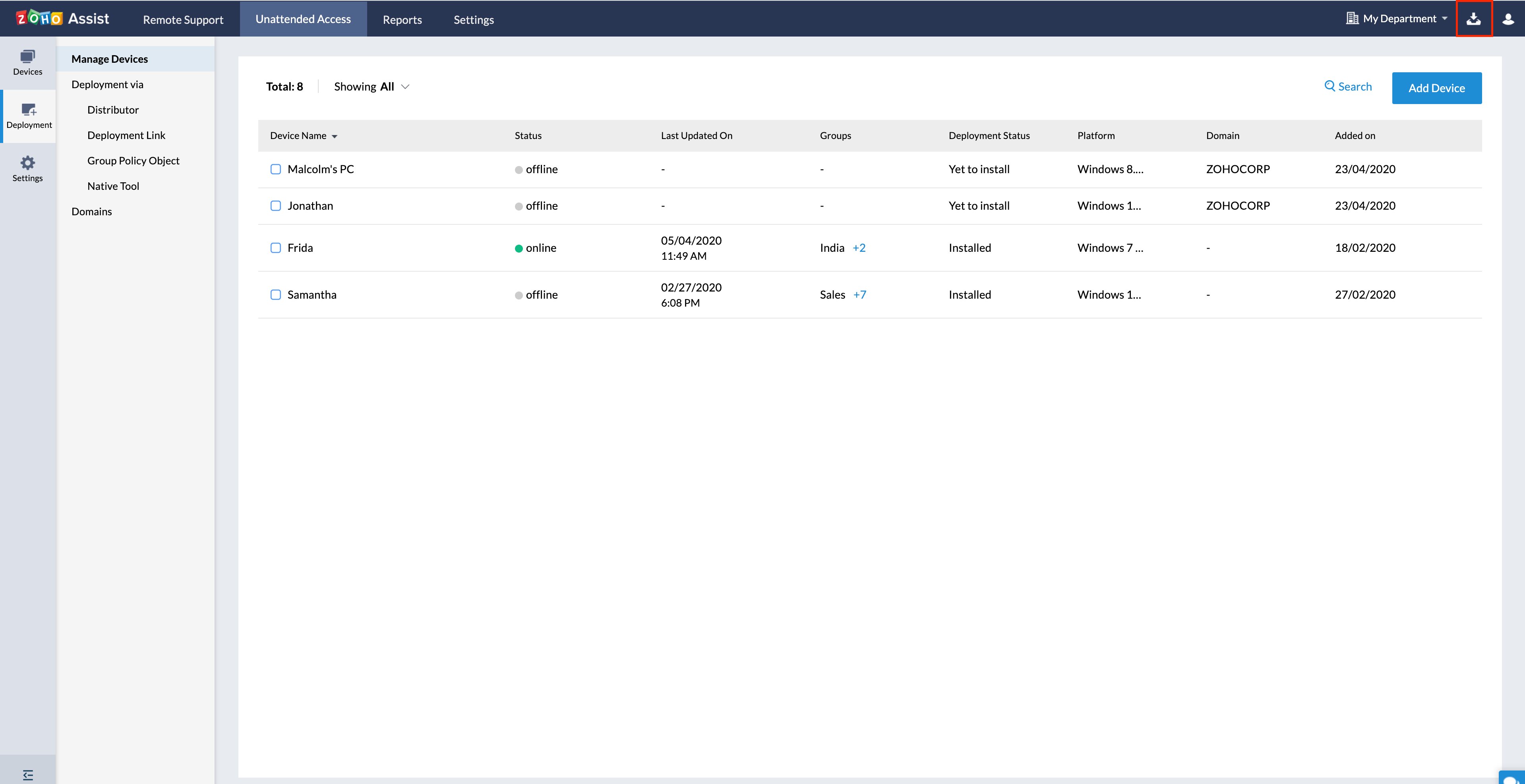Switch to the Reports tab

402,19
